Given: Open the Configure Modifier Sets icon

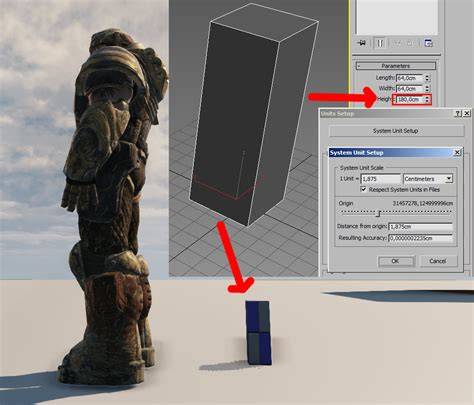Looking at the screenshot, I should pos(428,43).
